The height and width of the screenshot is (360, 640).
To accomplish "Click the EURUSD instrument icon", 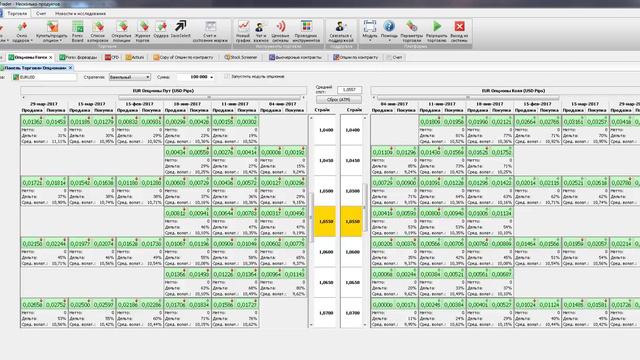I will click(x=16, y=77).
